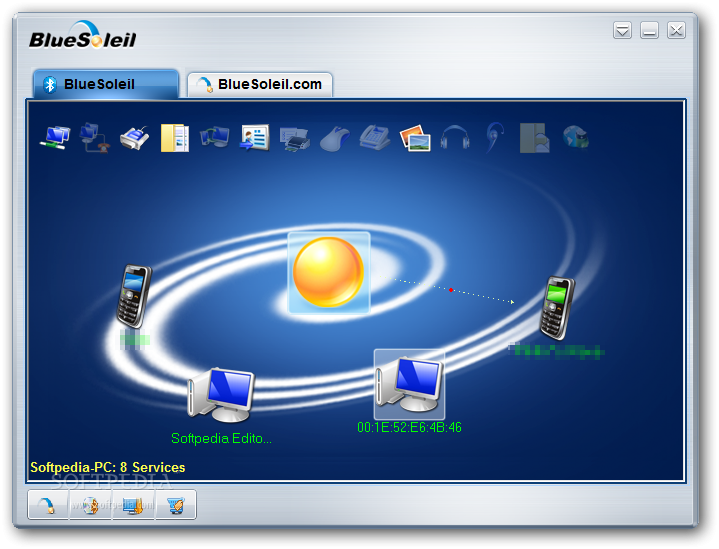Select the globe LAN access service icon
The image size is (719, 549).
pyautogui.click(x=575, y=138)
